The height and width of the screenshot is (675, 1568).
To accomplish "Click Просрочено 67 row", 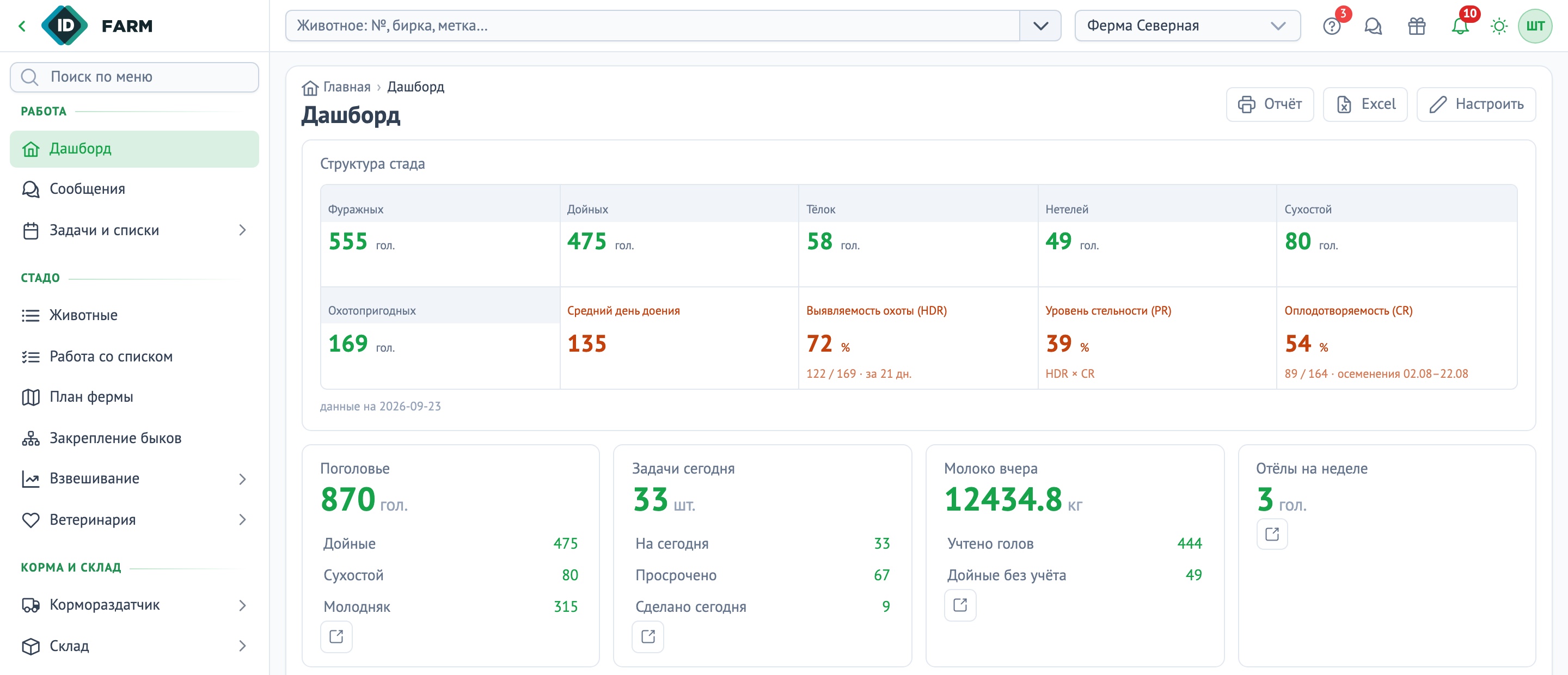I will click(762, 575).
